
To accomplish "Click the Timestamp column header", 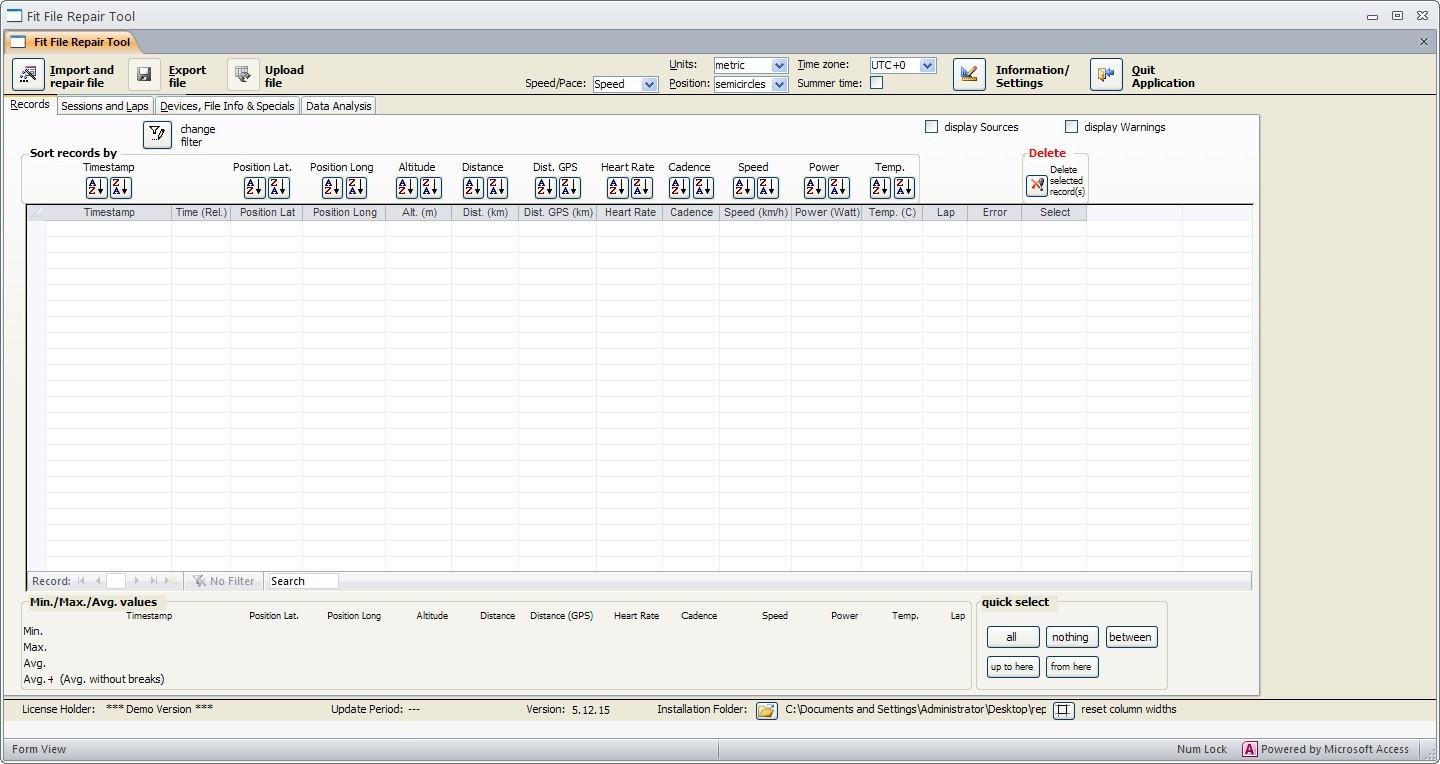I will click(x=109, y=213).
